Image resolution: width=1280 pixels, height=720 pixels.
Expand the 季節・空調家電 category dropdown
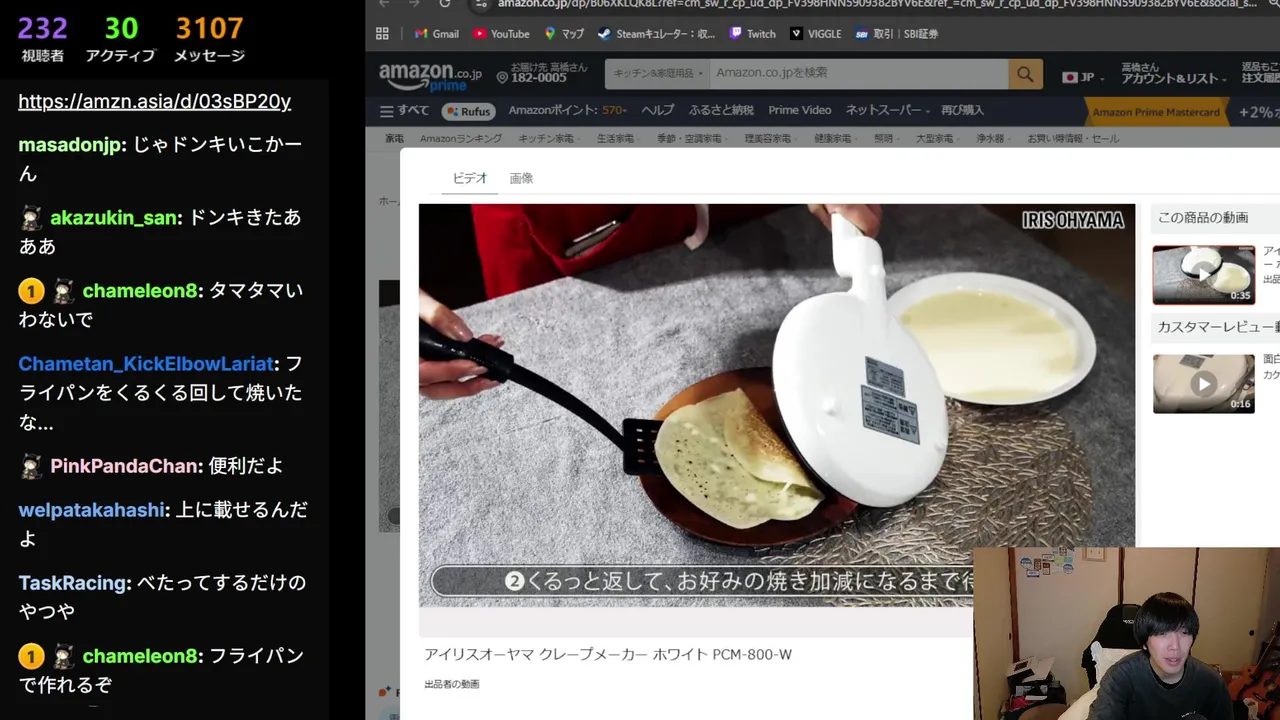[690, 139]
